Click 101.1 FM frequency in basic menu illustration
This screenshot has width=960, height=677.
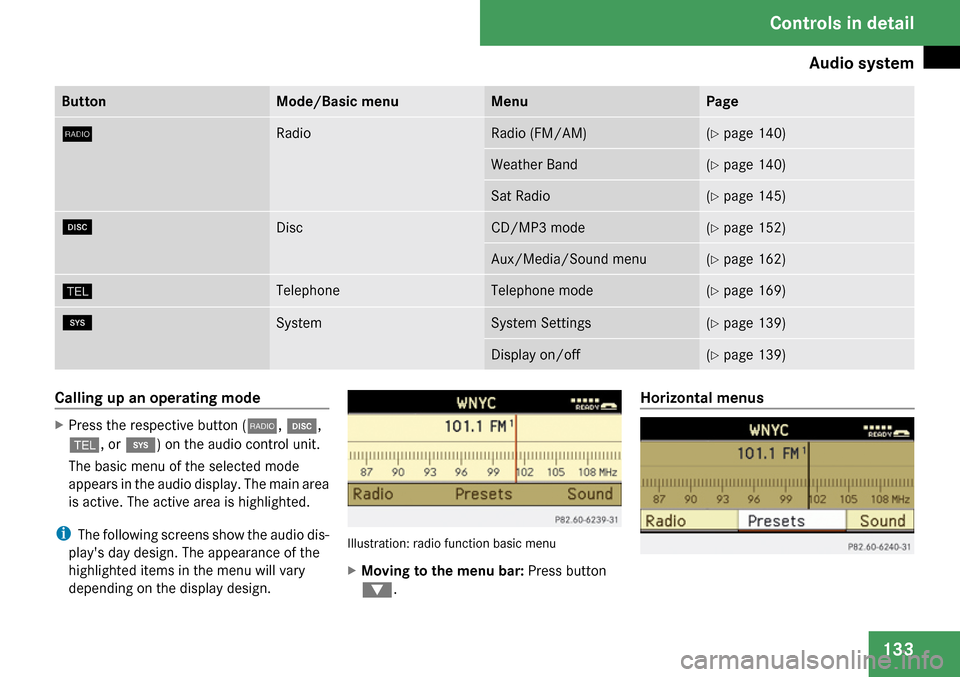(479, 426)
